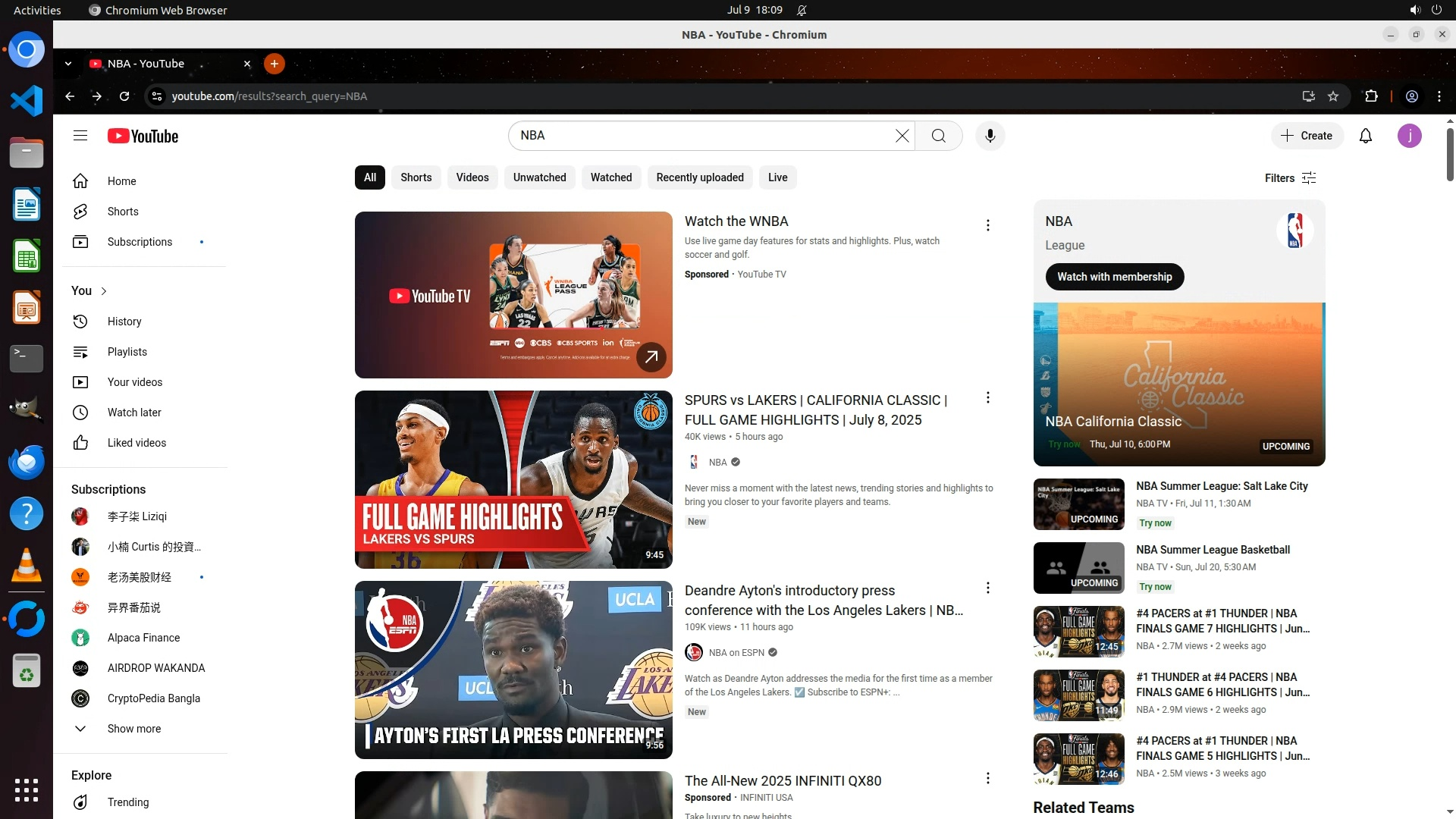1456x819 pixels.
Task: Select the Live filter chip
Action: (x=777, y=177)
